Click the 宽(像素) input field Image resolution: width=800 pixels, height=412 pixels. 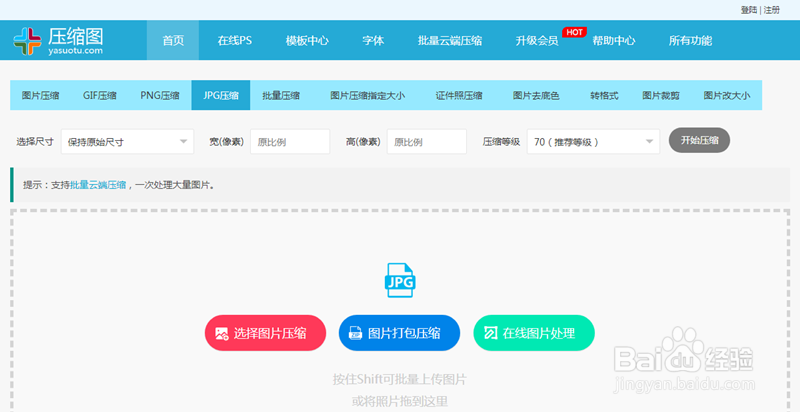[x=290, y=142]
